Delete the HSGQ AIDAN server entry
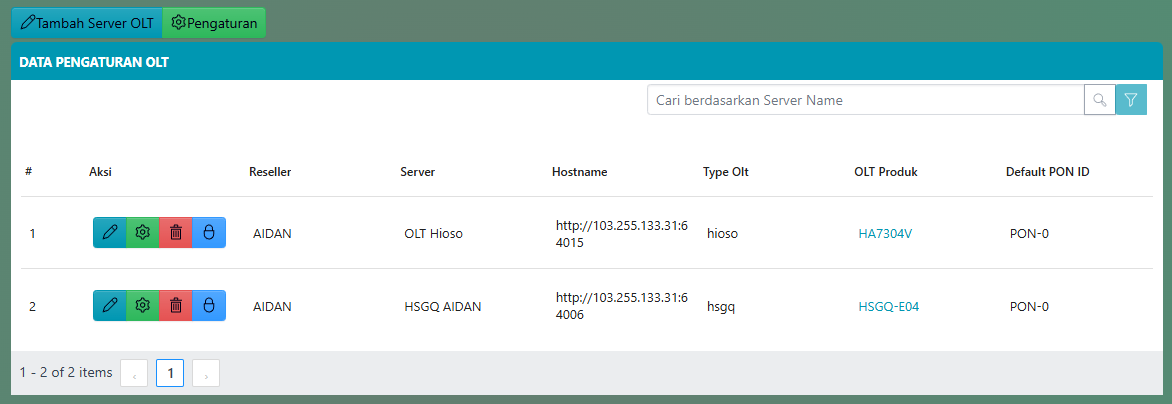The height and width of the screenshot is (404, 1172). (176, 306)
